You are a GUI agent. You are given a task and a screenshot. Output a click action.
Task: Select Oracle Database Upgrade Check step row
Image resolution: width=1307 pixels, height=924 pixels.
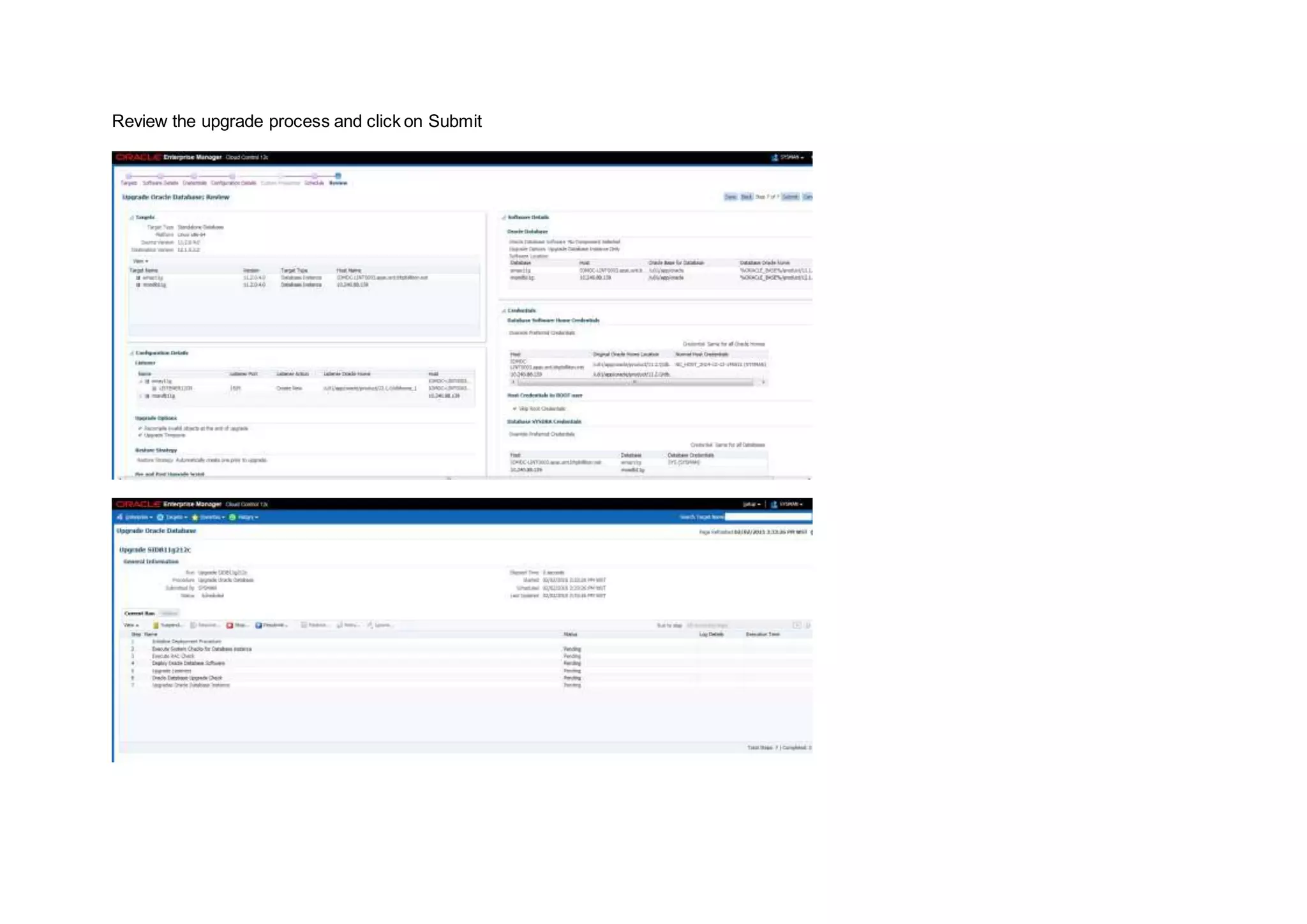pyautogui.click(x=466, y=678)
